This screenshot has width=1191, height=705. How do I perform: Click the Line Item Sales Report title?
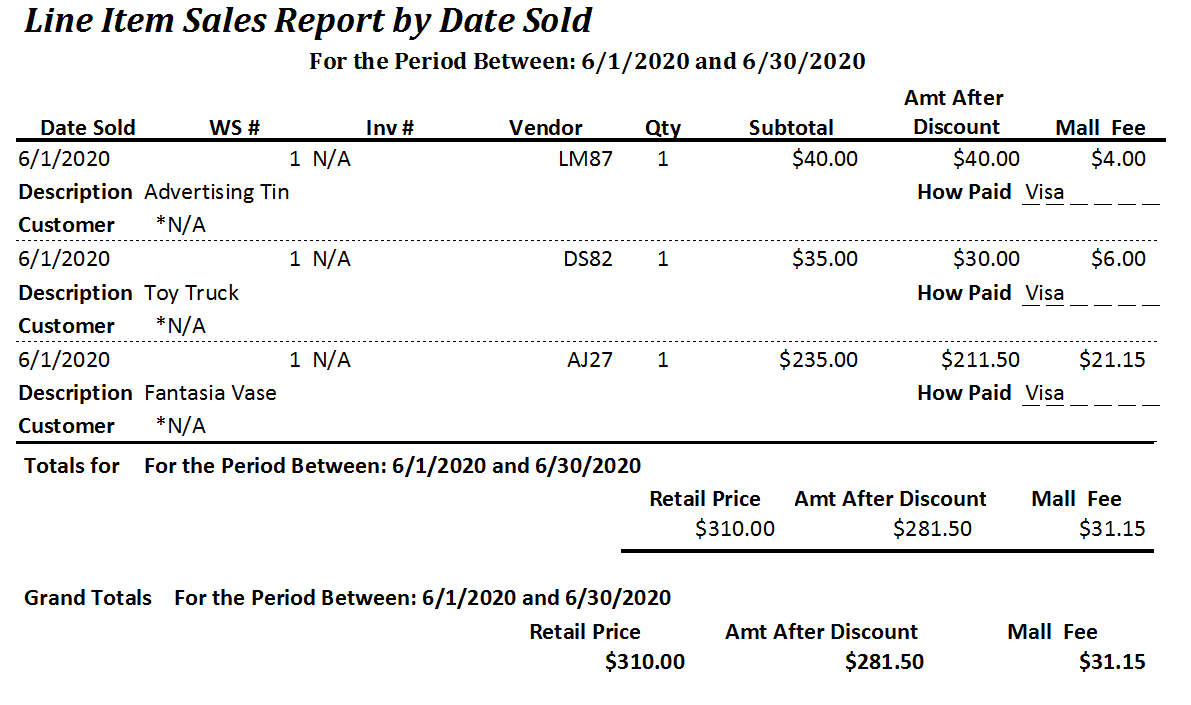pyautogui.click(x=308, y=21)
